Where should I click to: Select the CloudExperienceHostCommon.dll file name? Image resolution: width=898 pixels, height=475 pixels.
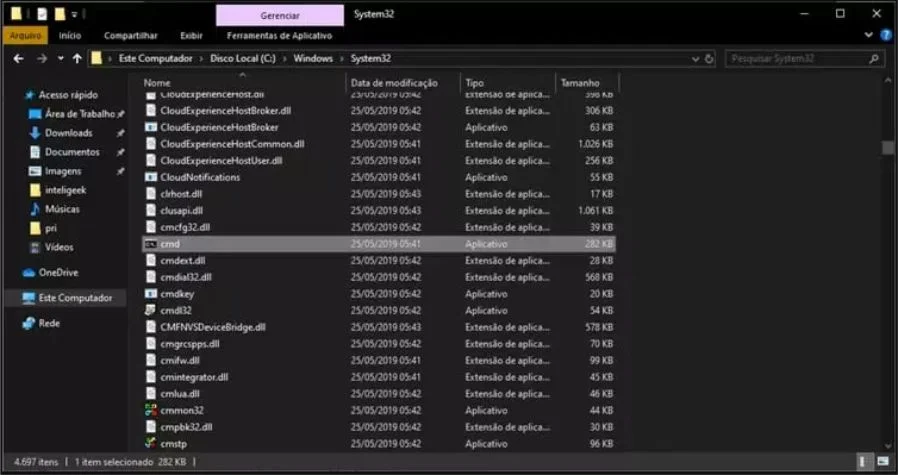coord(233,144)
